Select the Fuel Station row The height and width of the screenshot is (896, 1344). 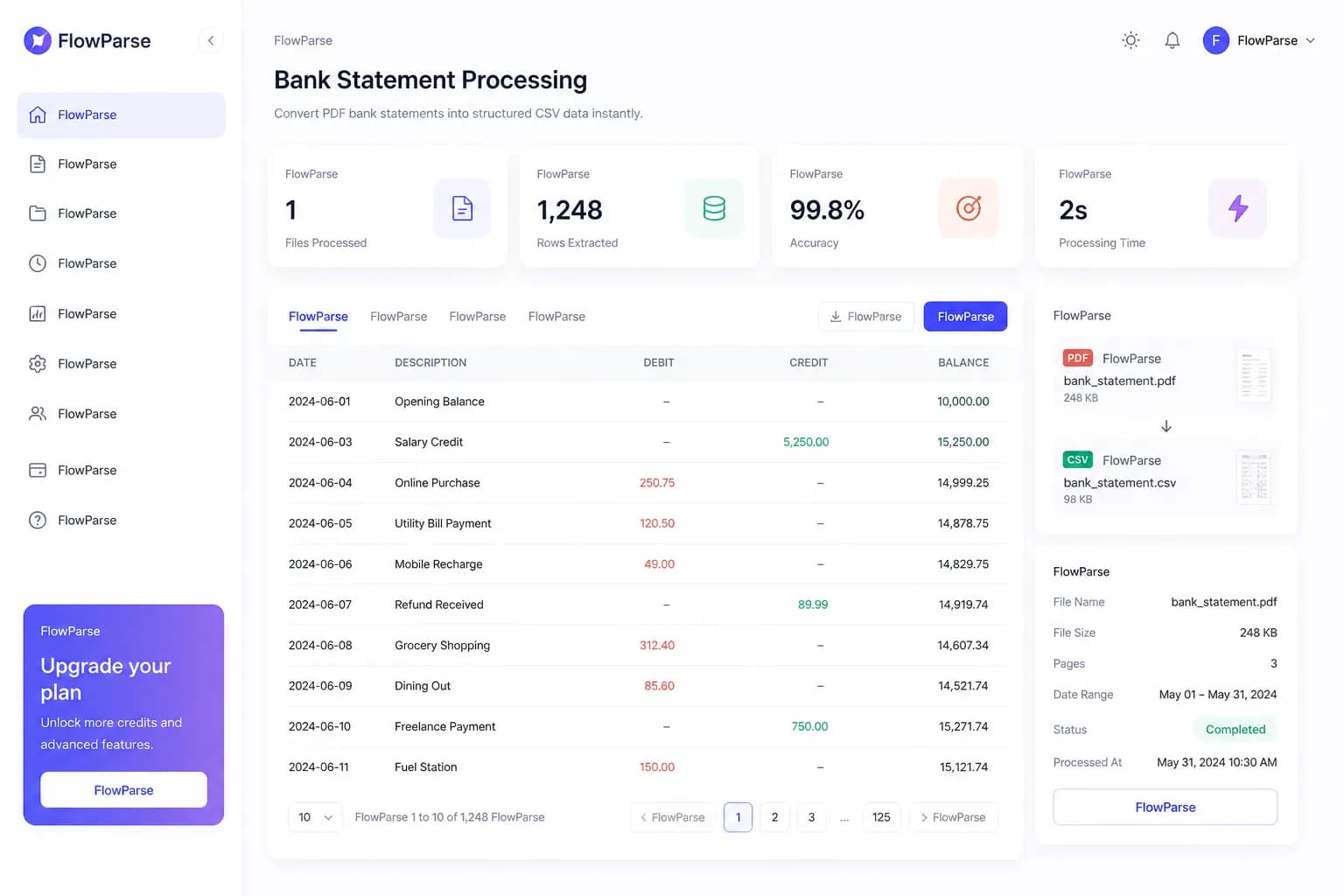[x=646, y=767]
